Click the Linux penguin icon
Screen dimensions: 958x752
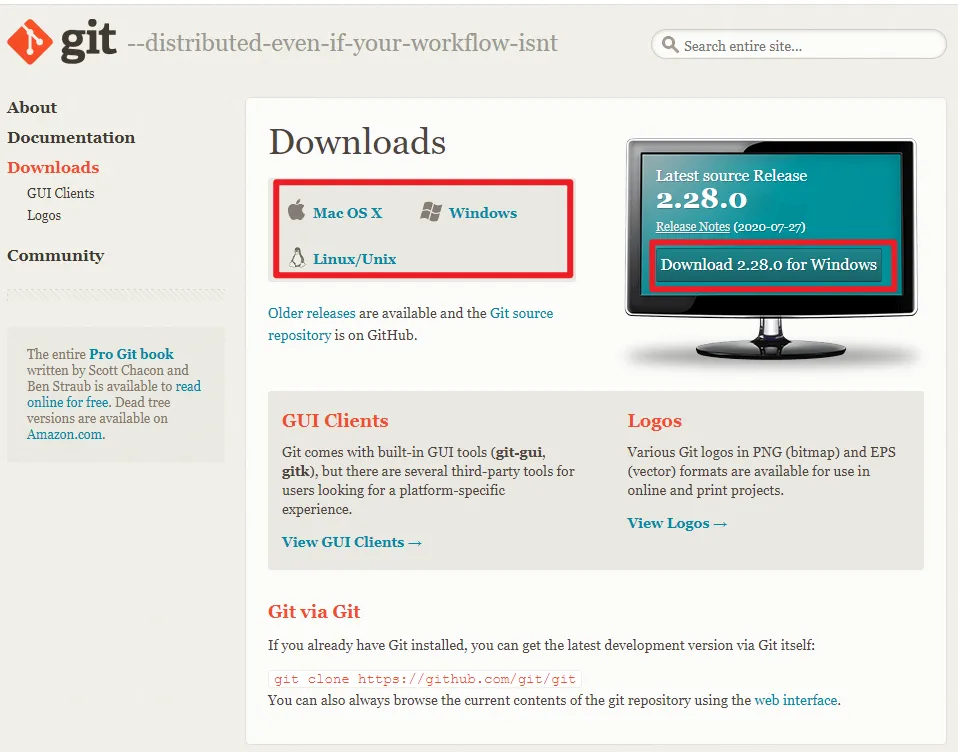coord(297,257)
